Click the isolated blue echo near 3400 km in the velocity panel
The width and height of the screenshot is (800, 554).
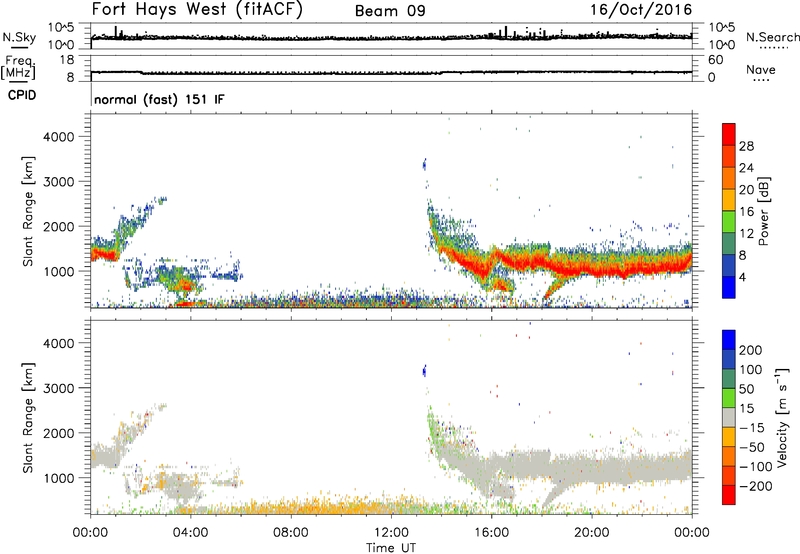424,371
